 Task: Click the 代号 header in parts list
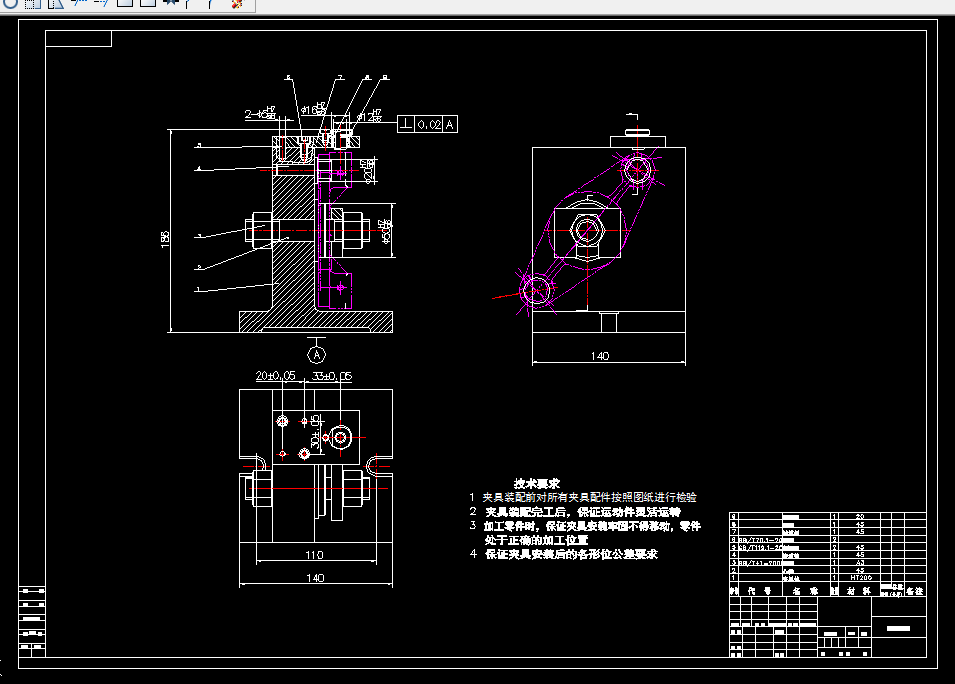(759, 590)
